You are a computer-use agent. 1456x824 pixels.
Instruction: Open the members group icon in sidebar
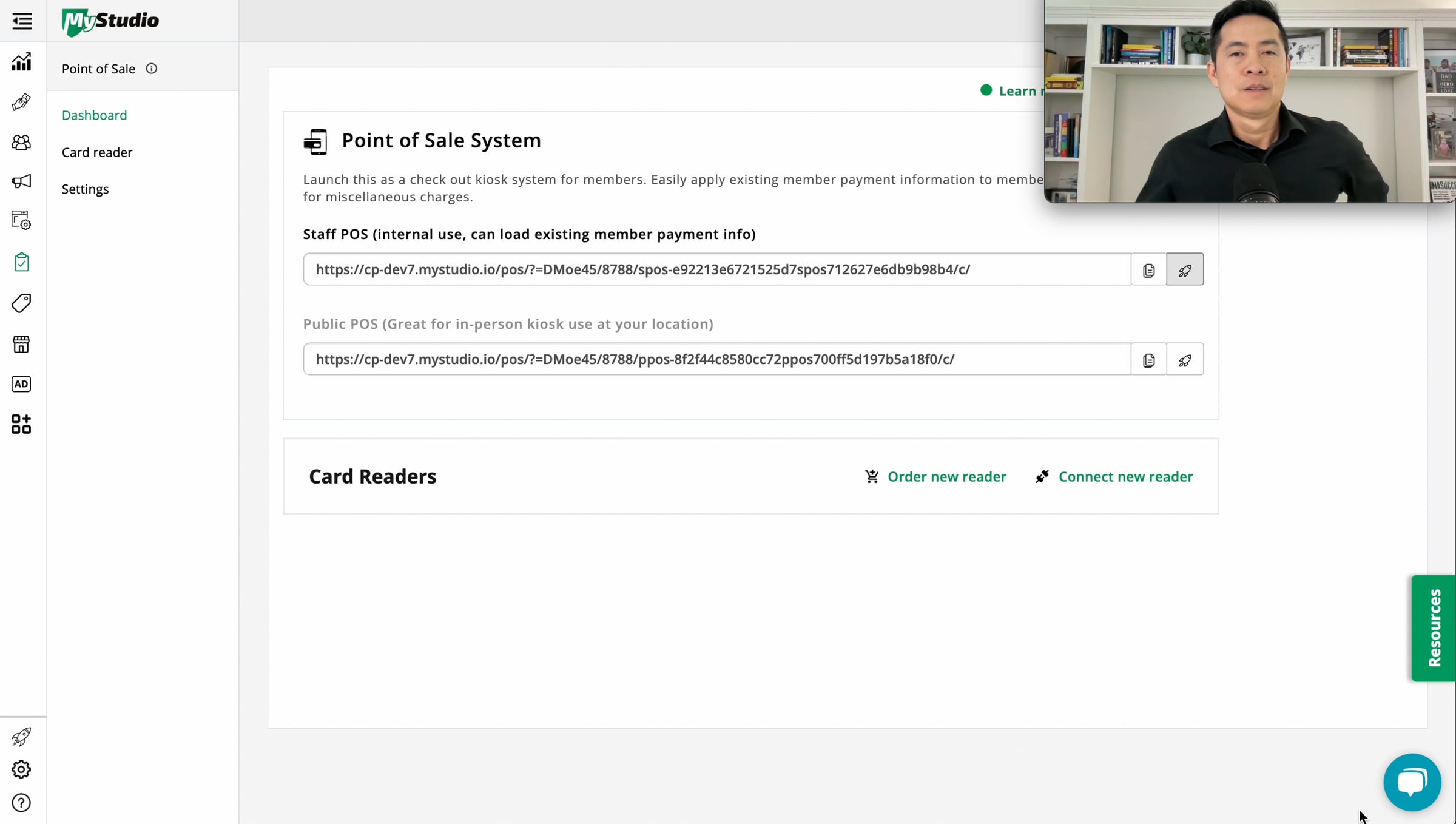[21, 142]
